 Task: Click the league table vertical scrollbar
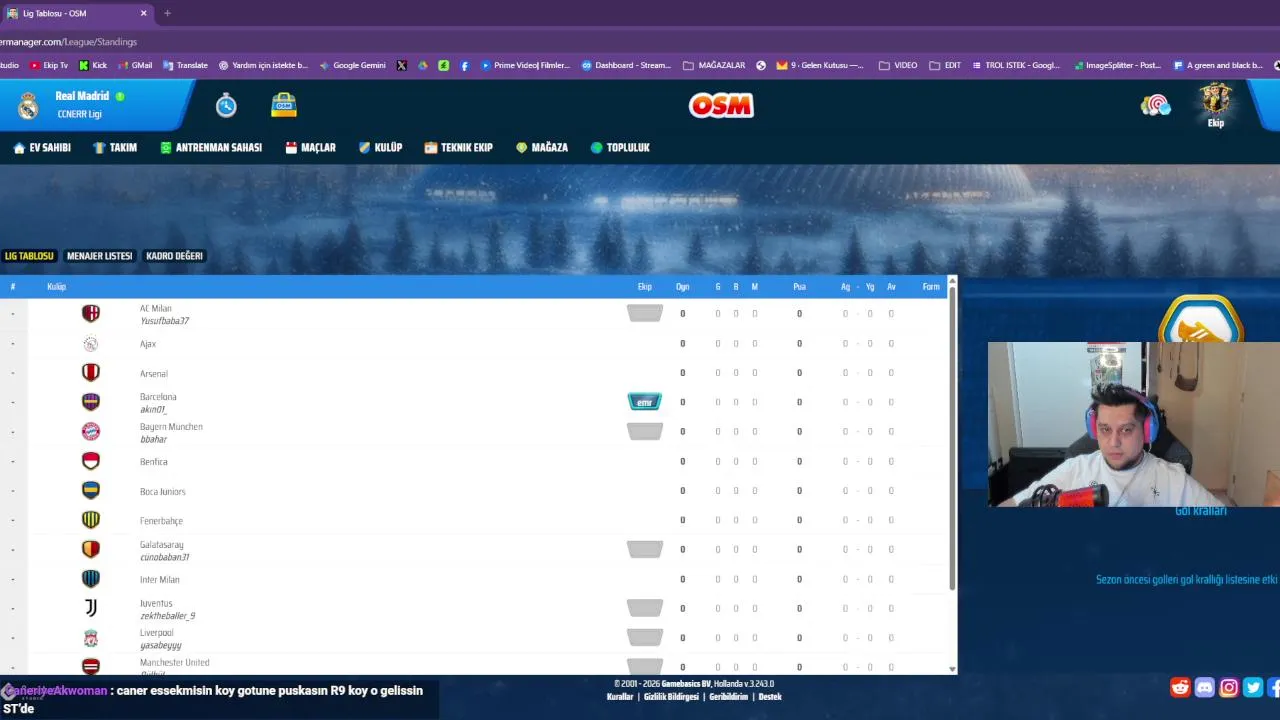click(952, 438)
